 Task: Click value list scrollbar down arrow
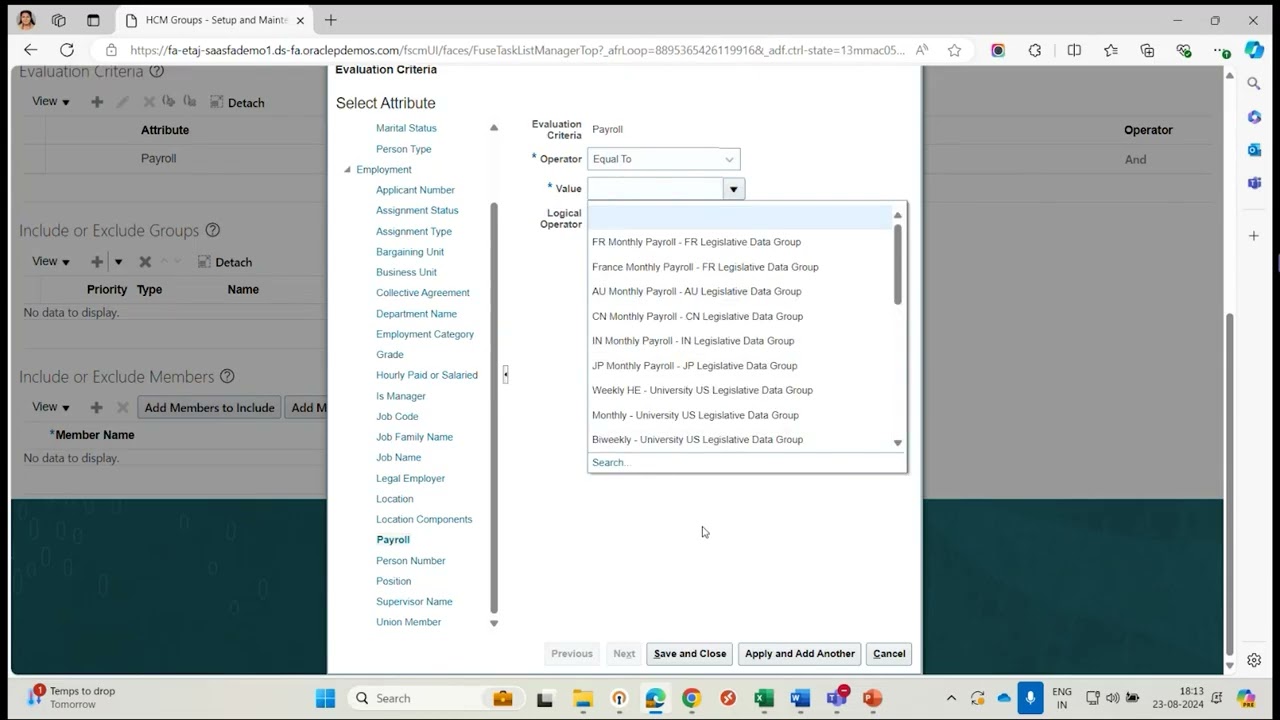click(897, 443)
